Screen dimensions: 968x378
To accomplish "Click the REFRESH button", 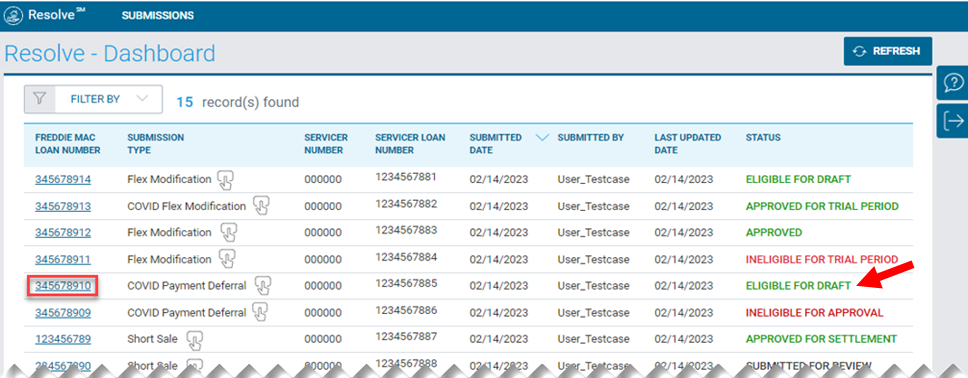I will 888,51.
